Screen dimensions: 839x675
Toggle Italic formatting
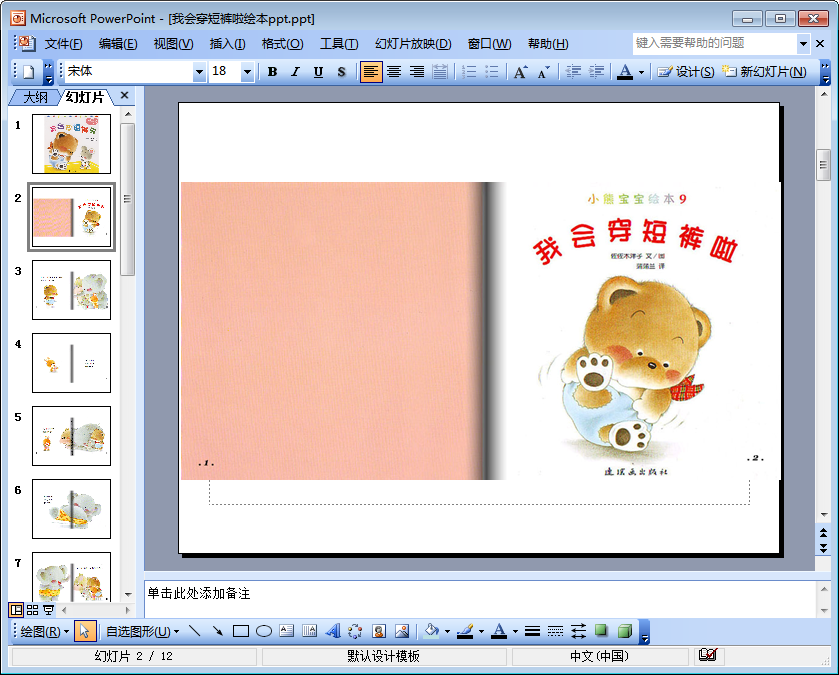295,72
